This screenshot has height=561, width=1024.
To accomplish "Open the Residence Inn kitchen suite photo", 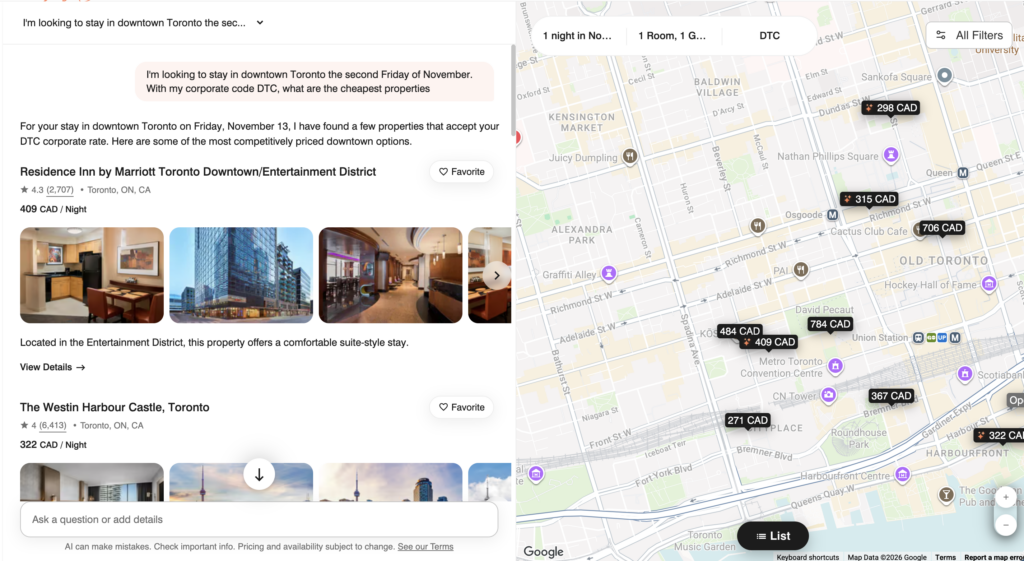I will pyautogui.click(x=91, y=275).
